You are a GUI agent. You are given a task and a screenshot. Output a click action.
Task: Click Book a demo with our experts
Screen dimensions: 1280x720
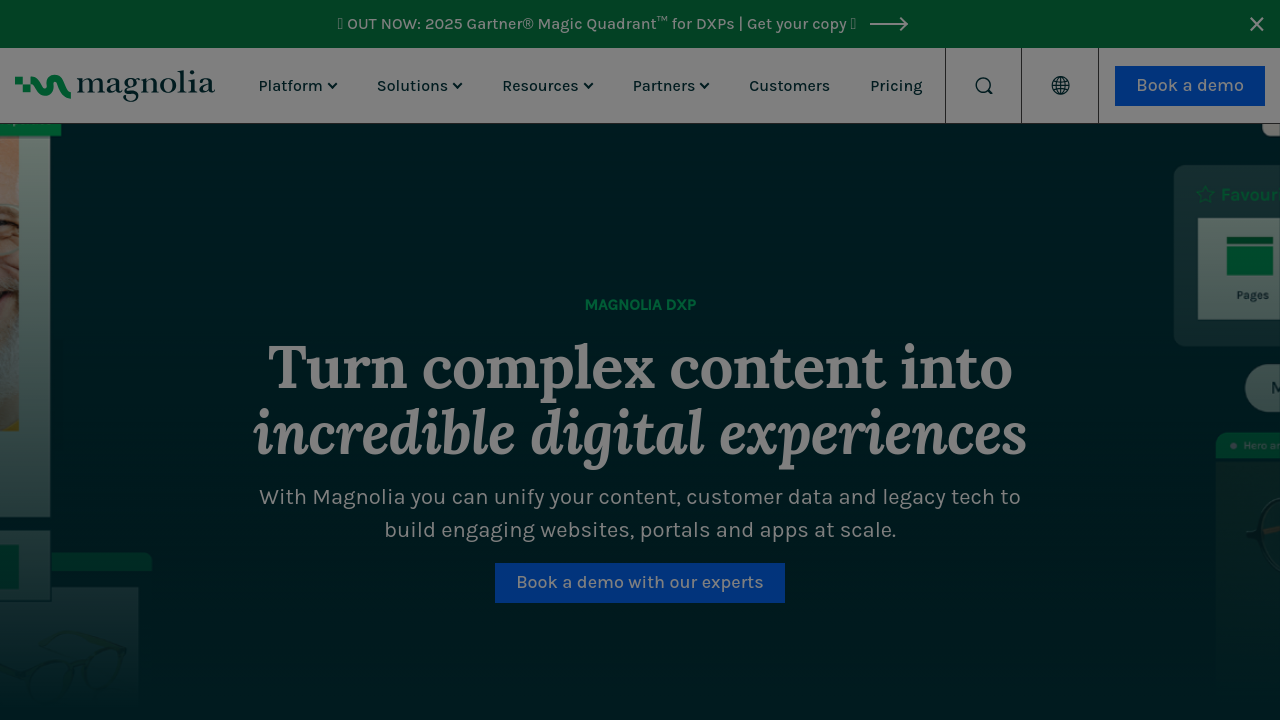tap(640, 583)
